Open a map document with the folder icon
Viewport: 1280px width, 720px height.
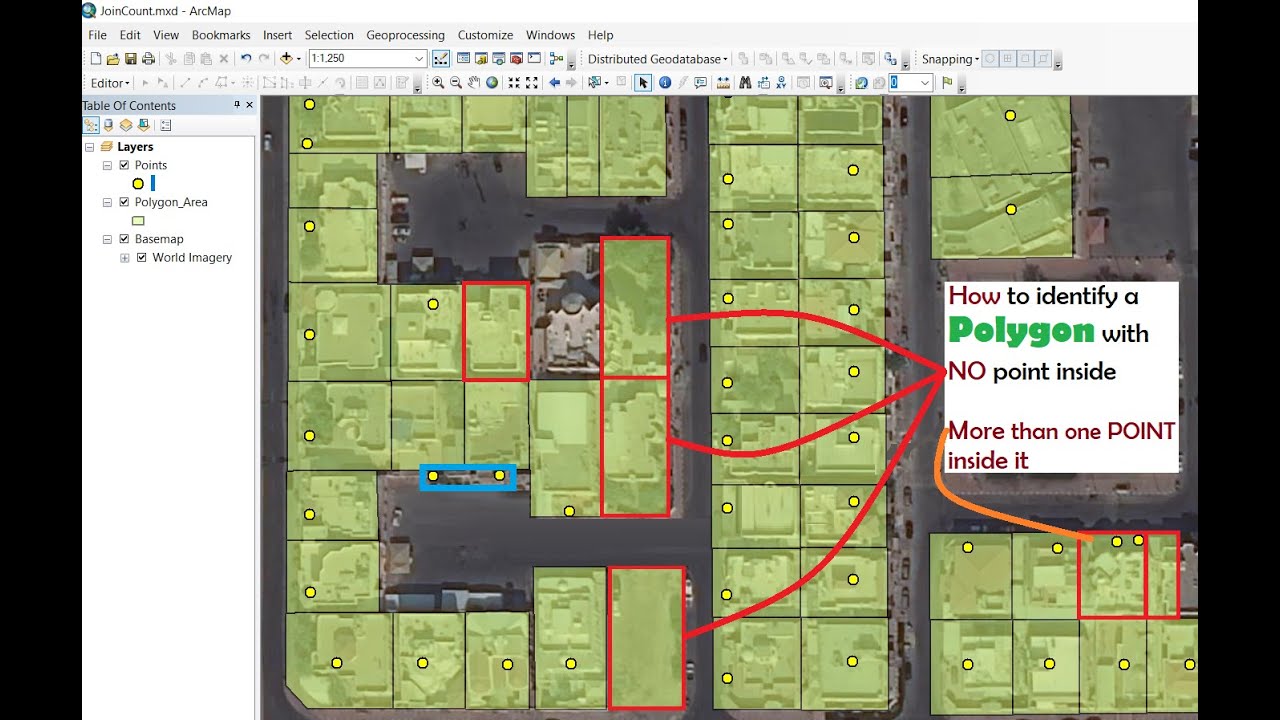pyautogui.click(x=113, y=59)
